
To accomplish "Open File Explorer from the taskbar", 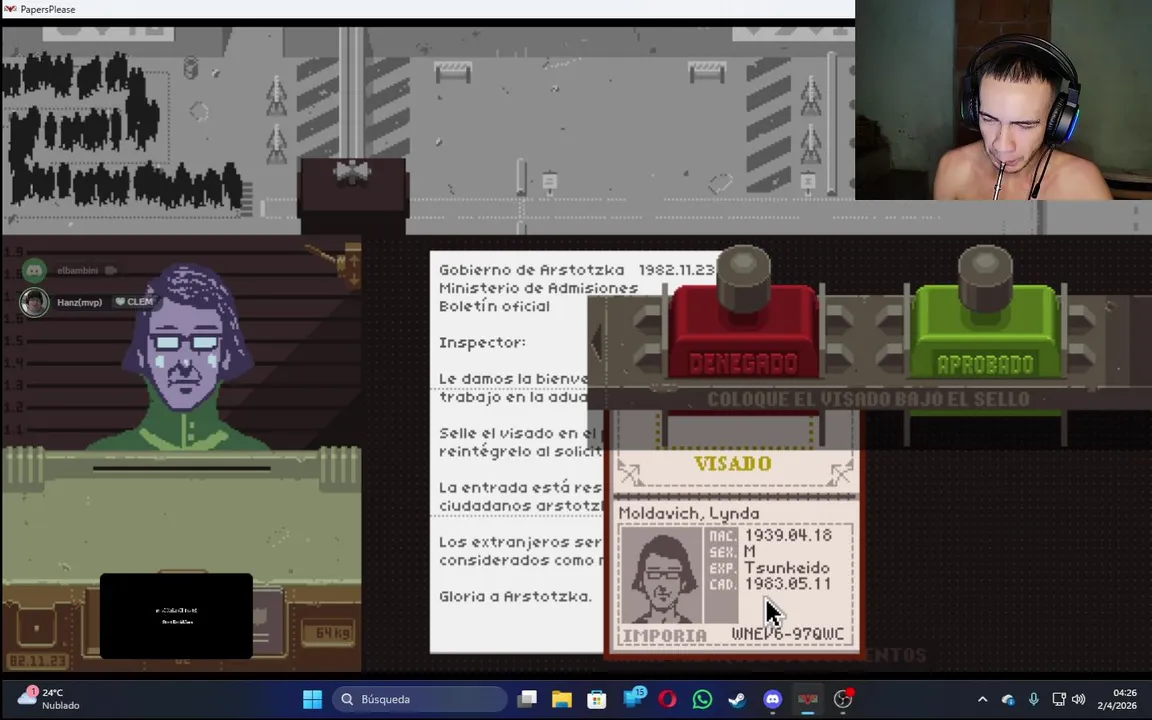I will coord(562,699).
